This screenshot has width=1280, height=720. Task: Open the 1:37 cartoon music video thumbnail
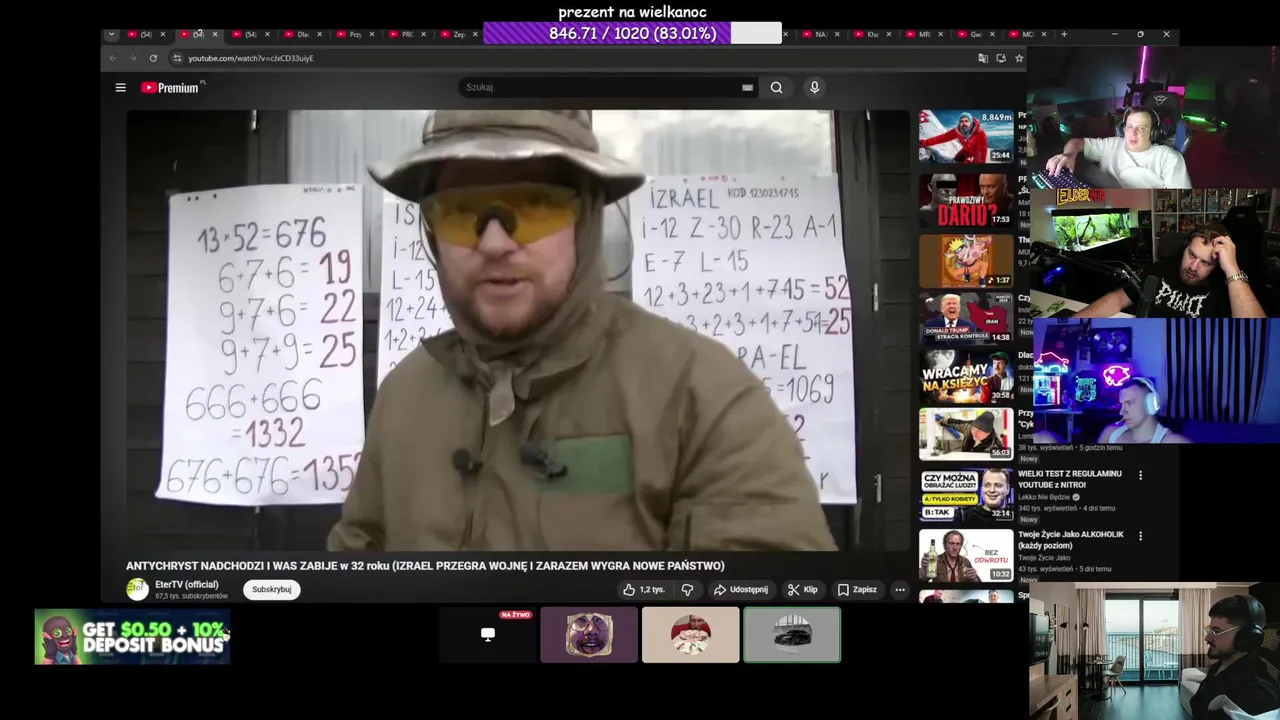966,261
